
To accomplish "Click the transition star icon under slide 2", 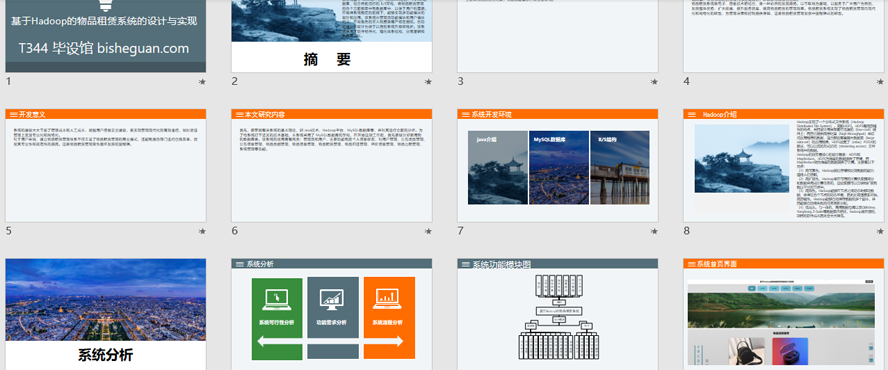I will tap(428, 82).
